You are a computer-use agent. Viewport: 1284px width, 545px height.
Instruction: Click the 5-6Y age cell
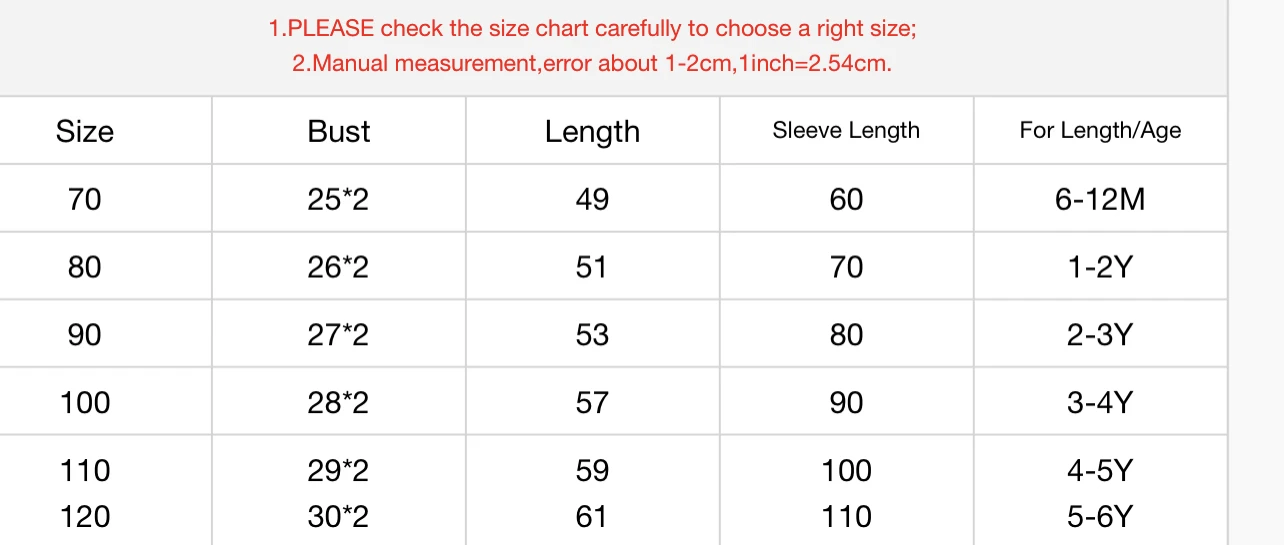(x=1100, y=517)
